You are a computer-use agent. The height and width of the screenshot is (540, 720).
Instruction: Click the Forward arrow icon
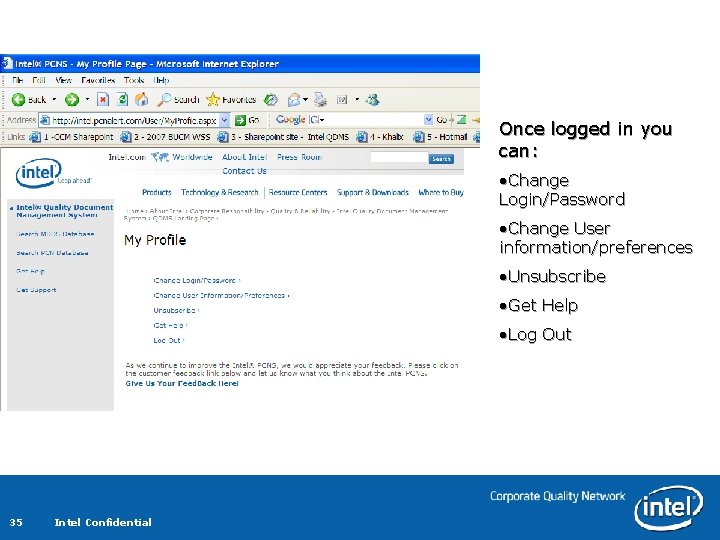72,100
